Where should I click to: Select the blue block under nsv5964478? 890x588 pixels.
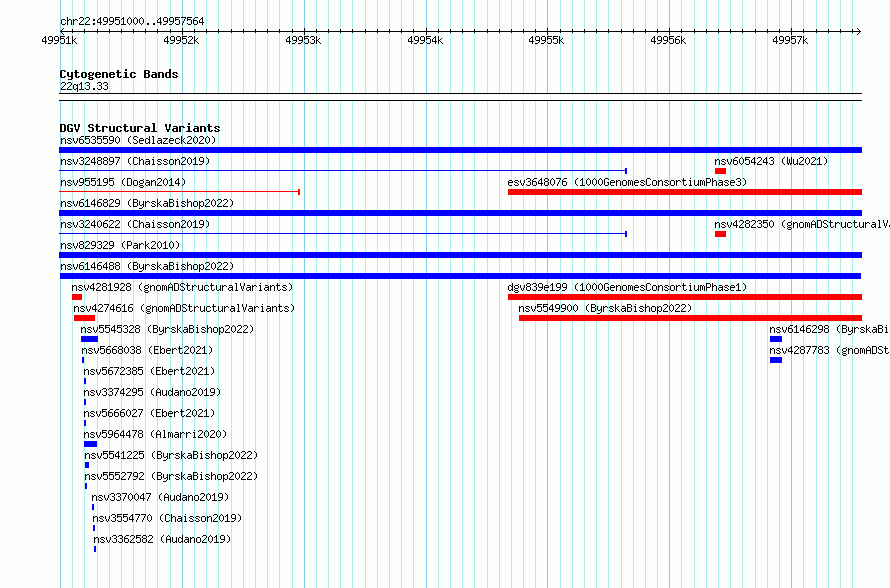(x=90, y=444)
